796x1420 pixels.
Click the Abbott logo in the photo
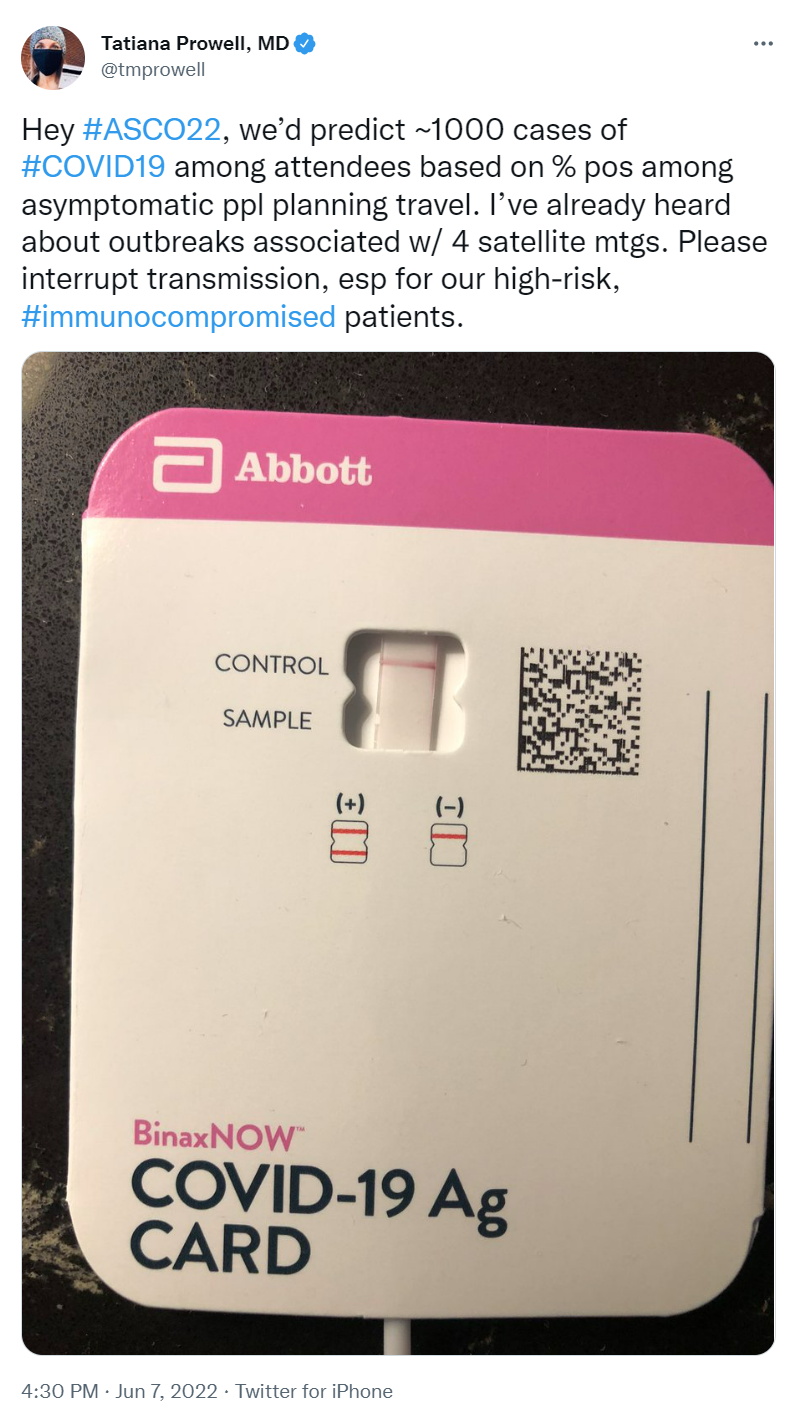coord(262,468)
